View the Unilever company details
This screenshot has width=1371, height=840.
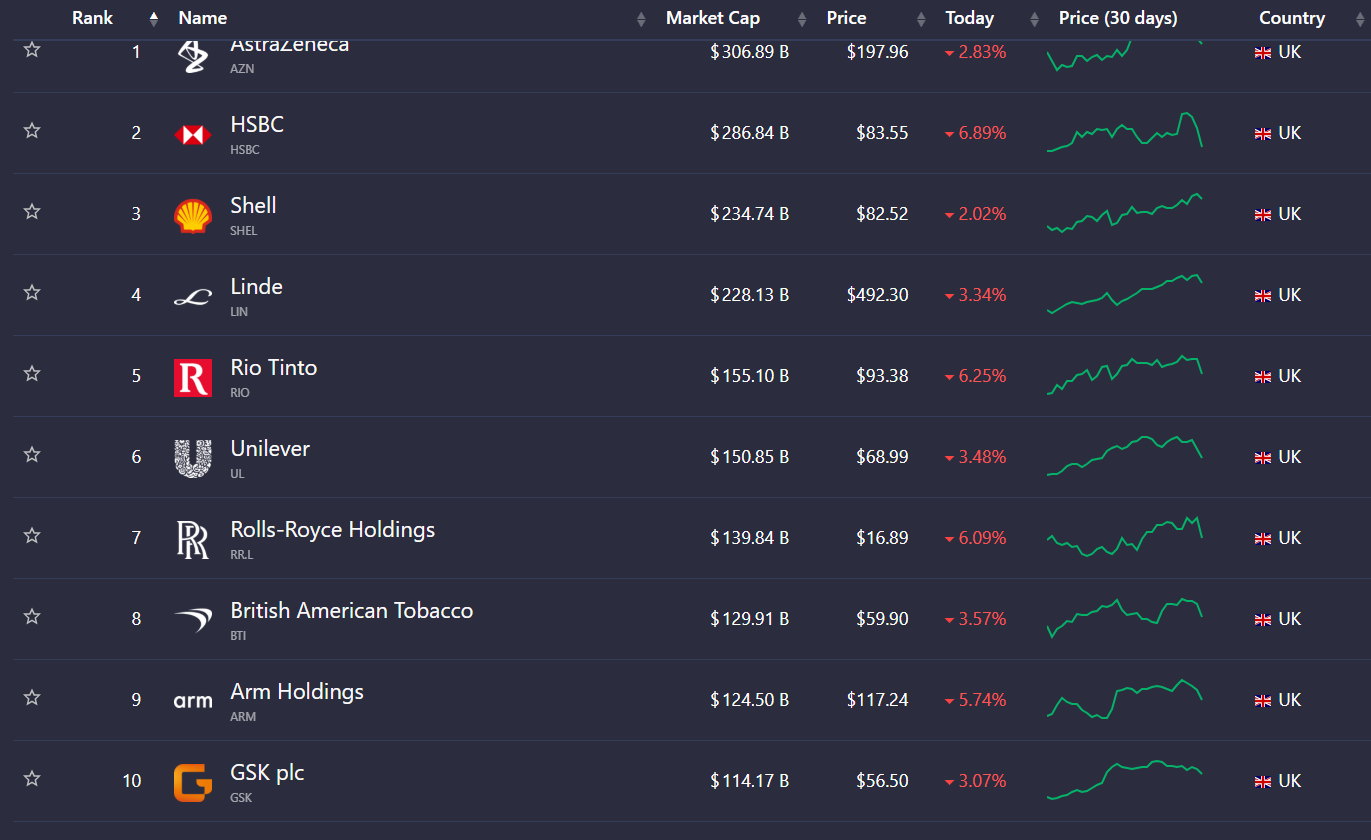coord(270,448)
